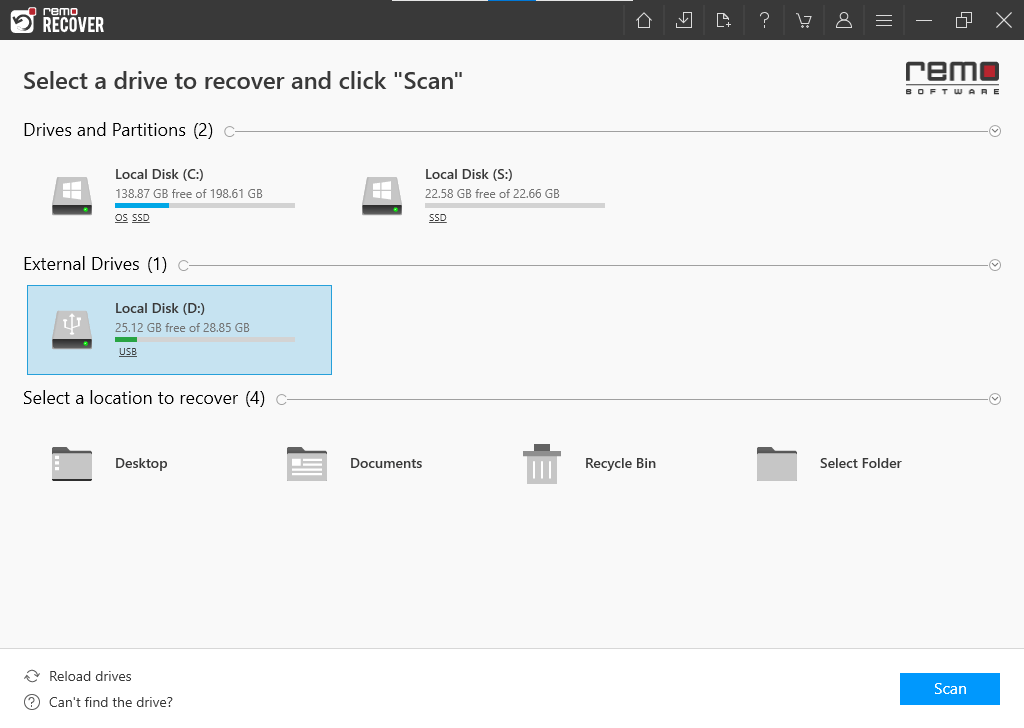Select the Documents recovery location icon
This screenshot has width=1024, height=728.
[x=306, y=463]
